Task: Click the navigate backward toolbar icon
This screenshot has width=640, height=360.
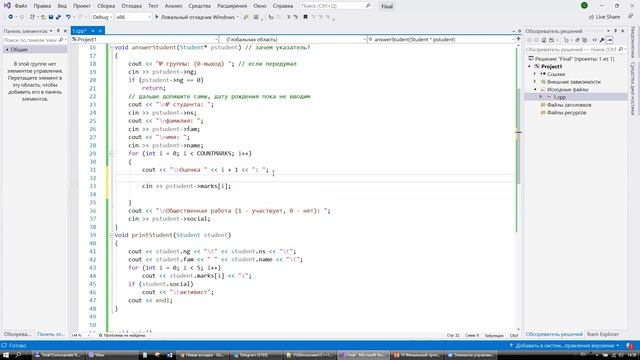Action: click(x=11, y=17)
